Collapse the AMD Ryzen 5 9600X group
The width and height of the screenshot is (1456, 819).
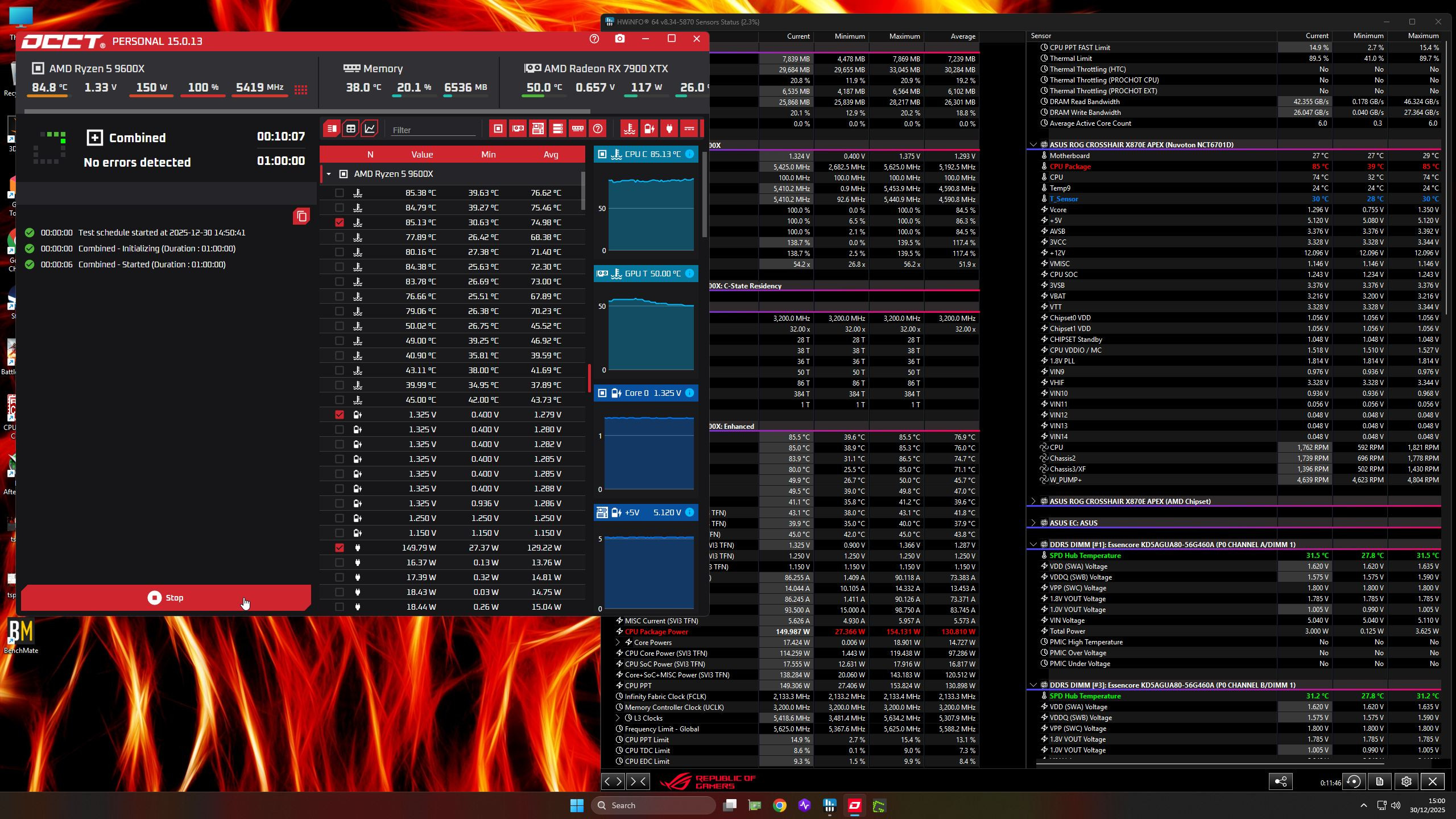tap(329, 174)
